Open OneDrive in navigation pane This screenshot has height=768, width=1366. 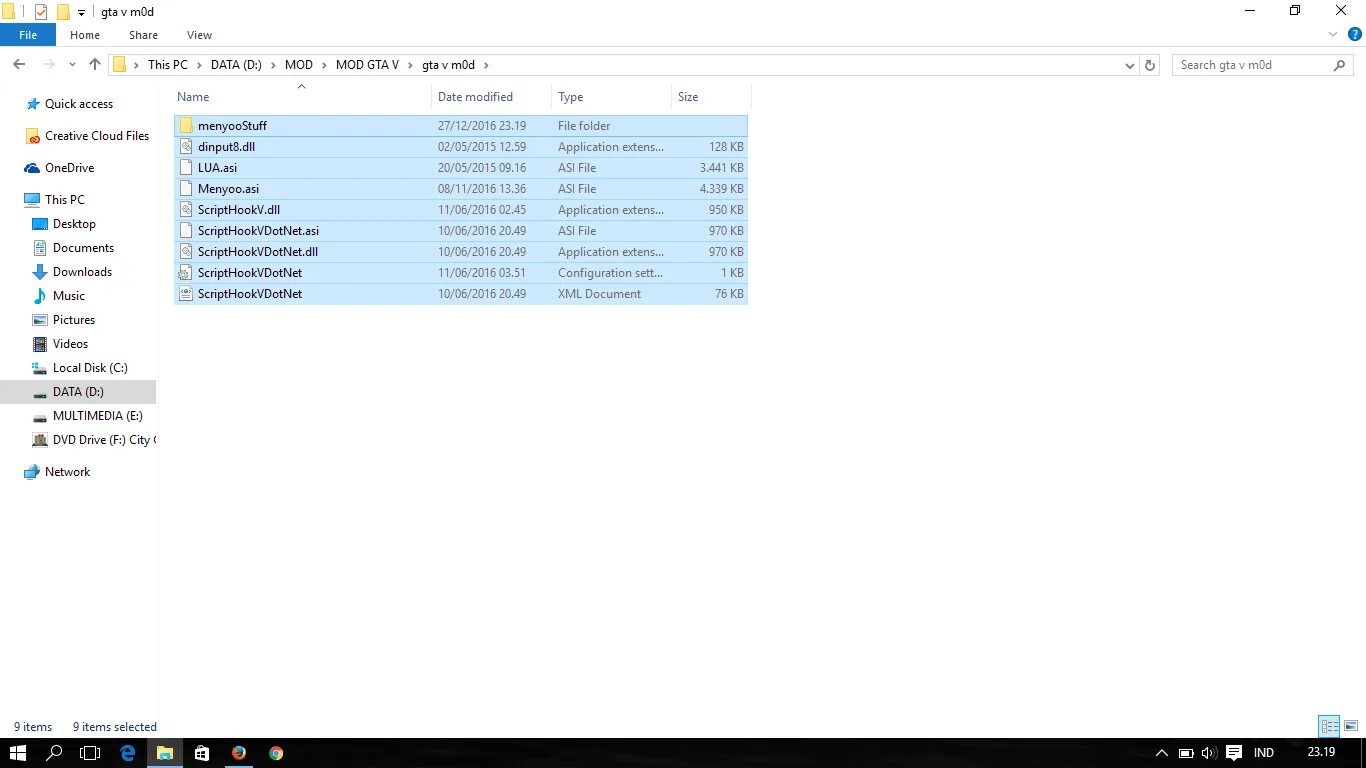point(69,168)
